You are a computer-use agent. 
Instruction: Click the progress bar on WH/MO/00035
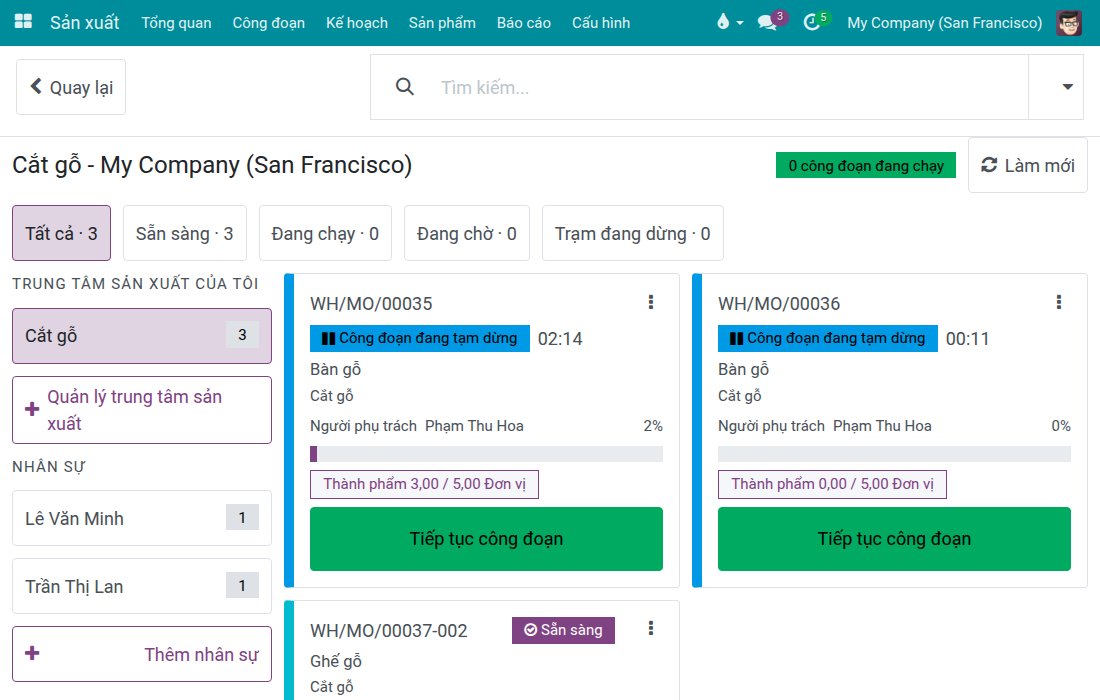pos(486,454)
